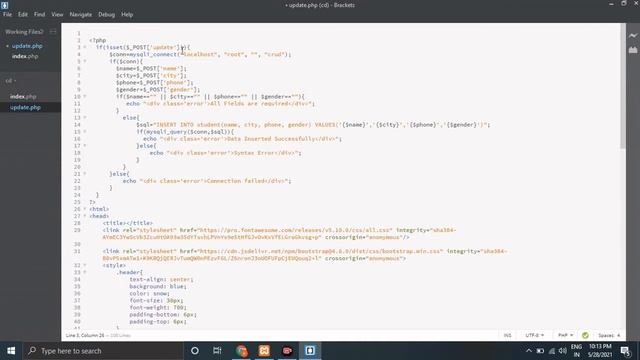The image size is (640, 360).
Task: Open the File menu
Action: coord(7,14)
